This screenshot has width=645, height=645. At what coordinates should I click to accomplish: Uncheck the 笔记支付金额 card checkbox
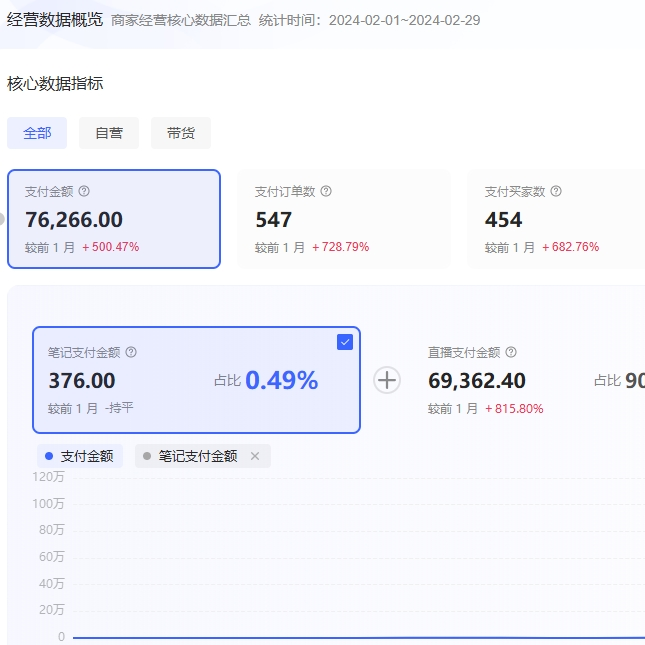(x=345, y=342)
